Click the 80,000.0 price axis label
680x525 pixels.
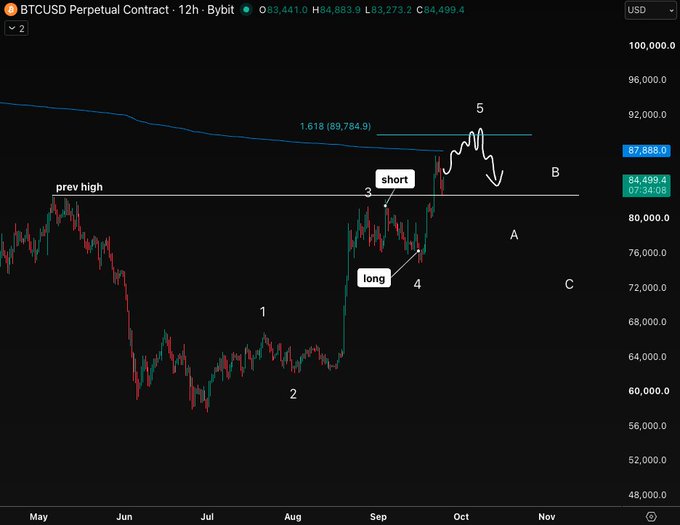pos(649,218)
